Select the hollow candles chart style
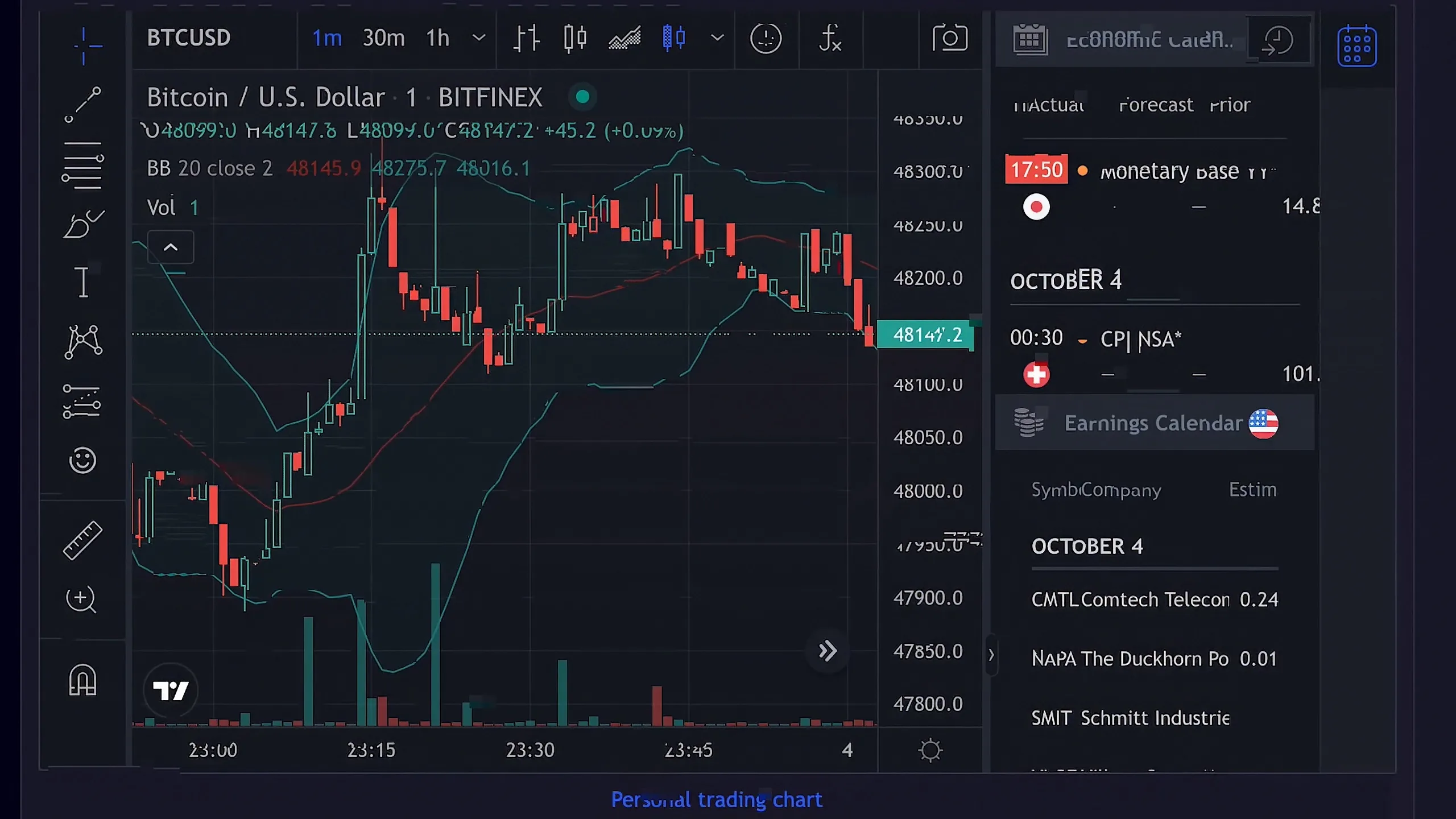The width and height of the screenshot is (1456, 819). pos(575,38)
